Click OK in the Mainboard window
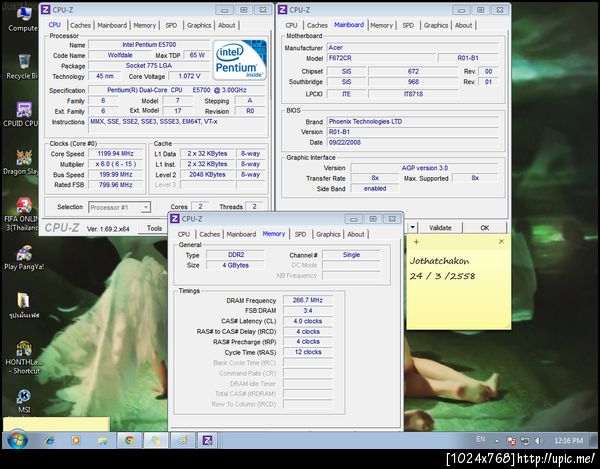This screenshot has width=600, height=469. point(484,228)
